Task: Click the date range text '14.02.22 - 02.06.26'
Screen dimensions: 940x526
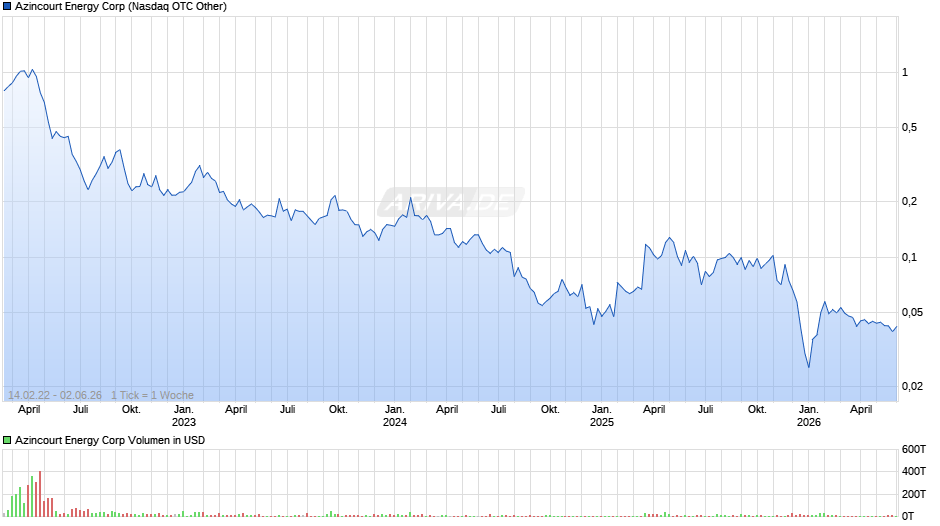Action: click(55, 395)
